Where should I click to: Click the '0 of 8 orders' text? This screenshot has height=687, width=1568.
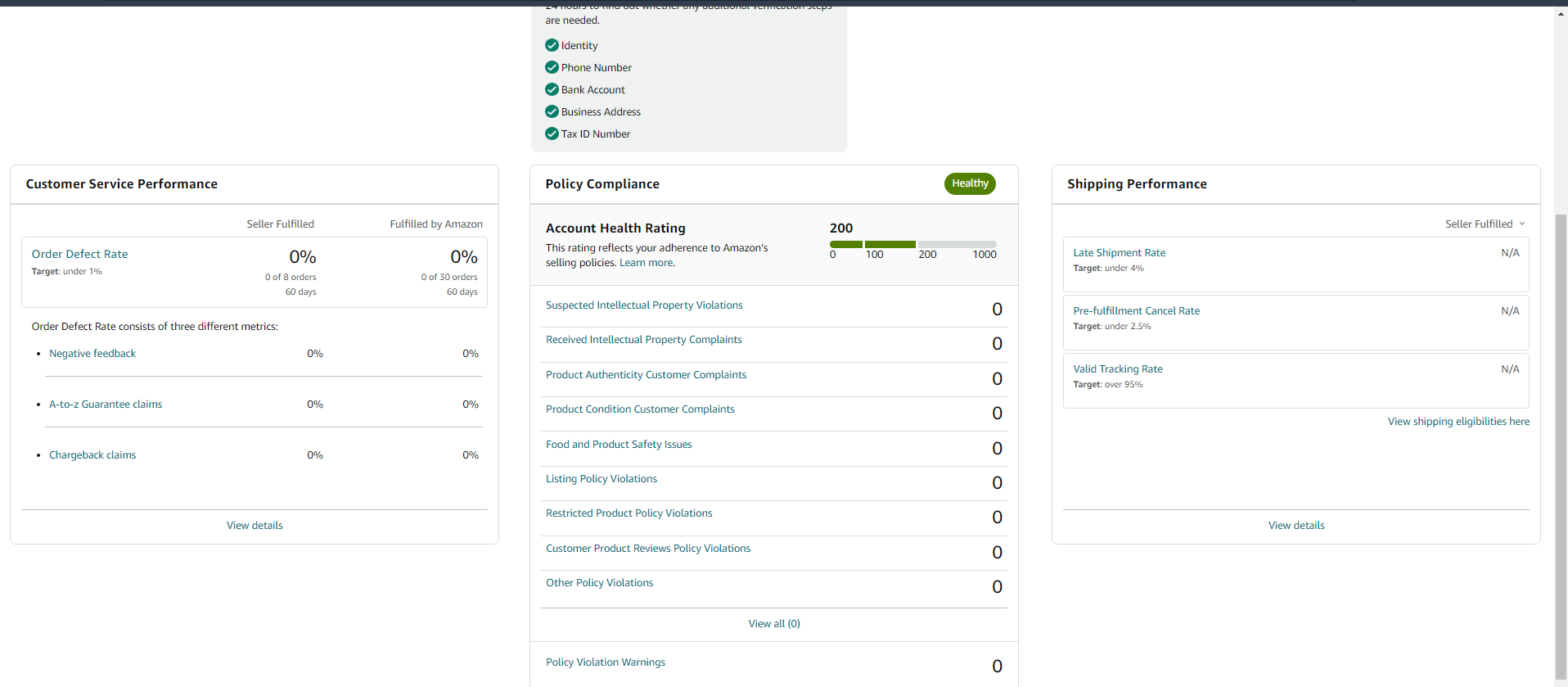[x=291, y=277]
